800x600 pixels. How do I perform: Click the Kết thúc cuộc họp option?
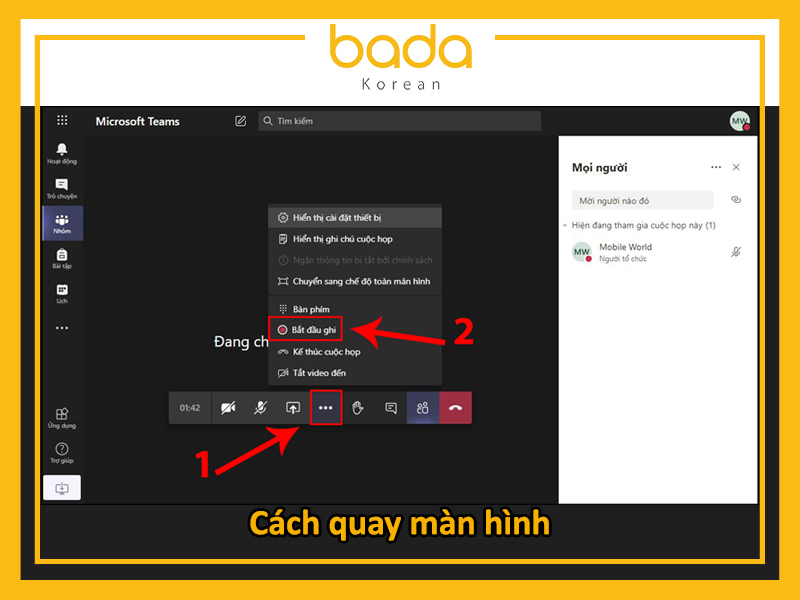click(x=325, y=352)
